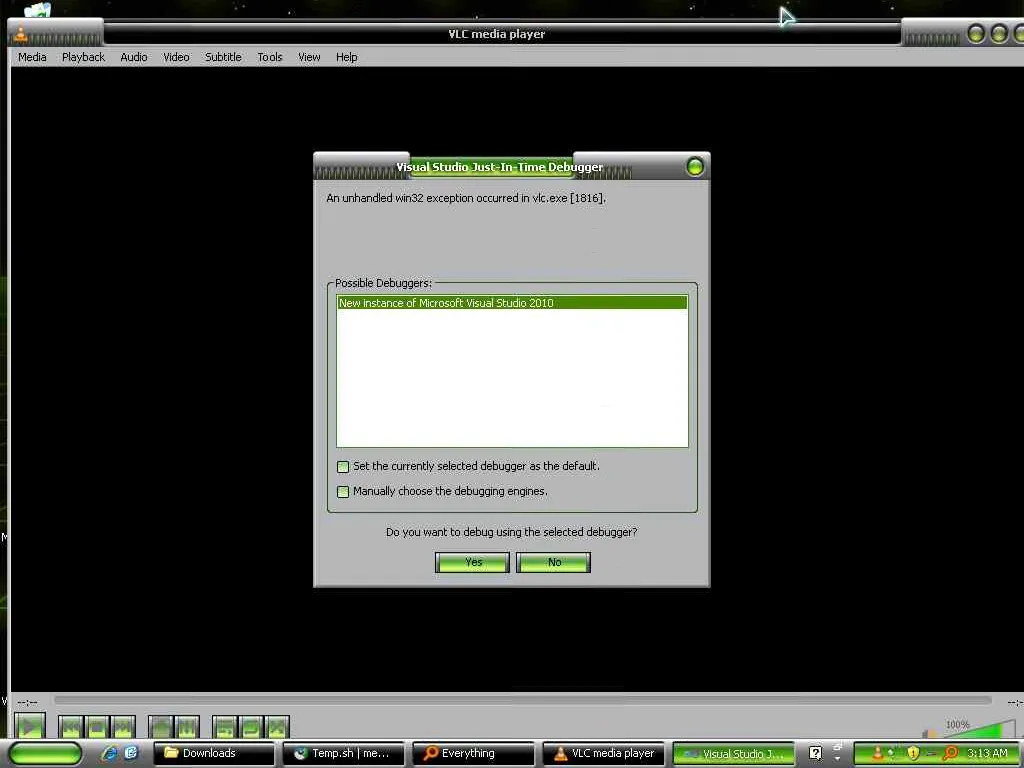Image resolution: width=1024 pixels, height=768 pixels.
Task: Open the Video menu
Action: [176, 57]
